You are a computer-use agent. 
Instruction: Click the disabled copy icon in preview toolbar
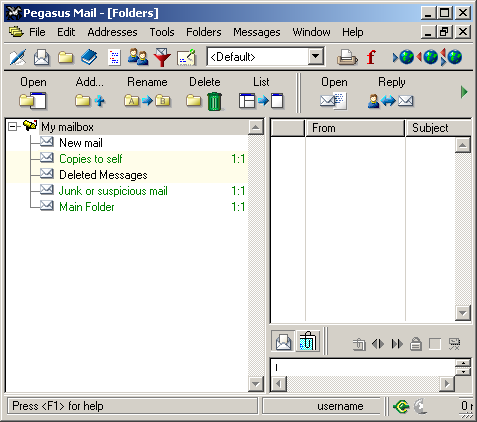tap(359, 344)
